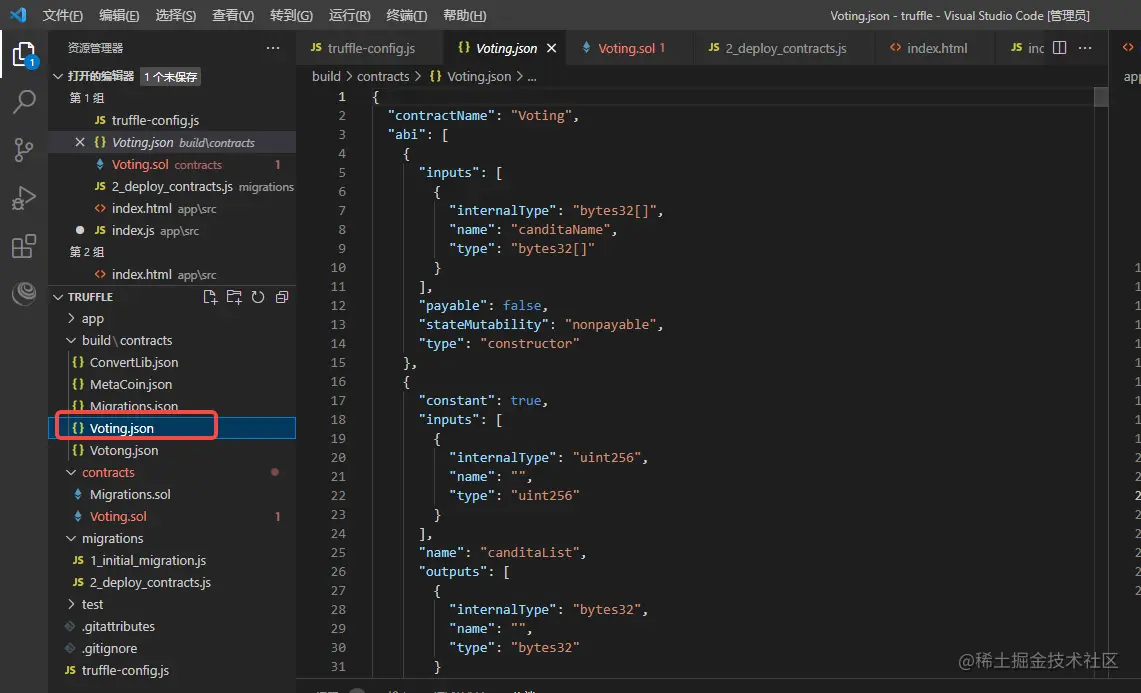Viewport: 1141px width, 693px height.
Task: Collapse the 打开的编辑器 section
Action: click(59, 76)
